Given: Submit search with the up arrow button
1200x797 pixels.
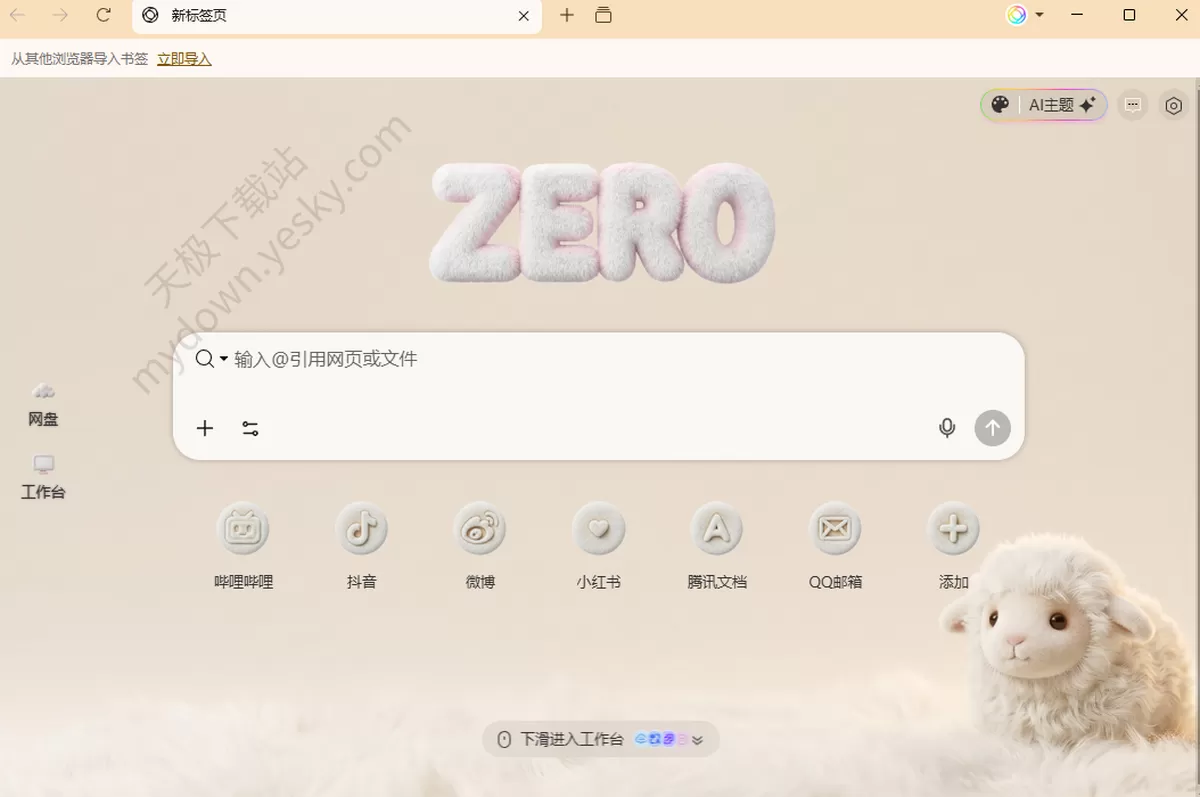Looking at the screenshot, I should point(993,428).
